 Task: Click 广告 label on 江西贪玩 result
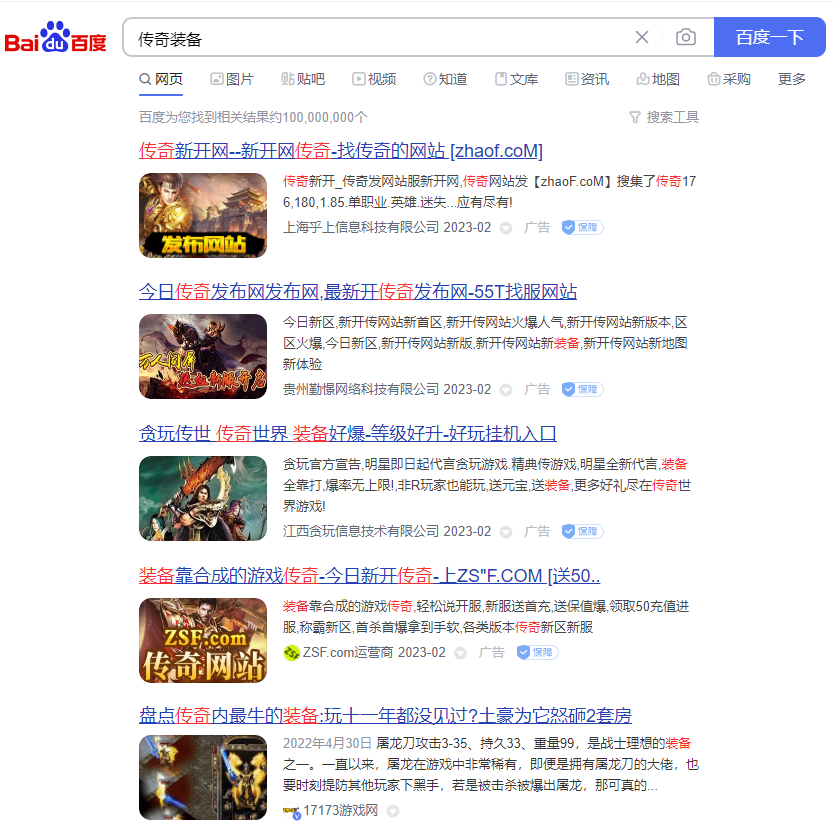click(x=537, y=531)
